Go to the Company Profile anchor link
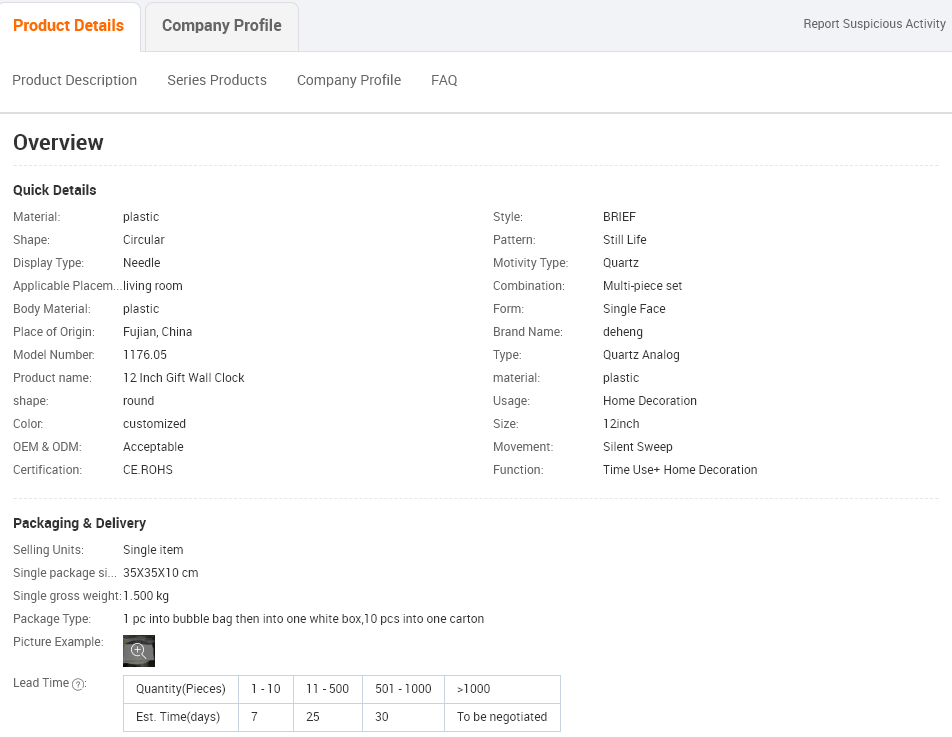The image size is (952, 737). [348, 80]
